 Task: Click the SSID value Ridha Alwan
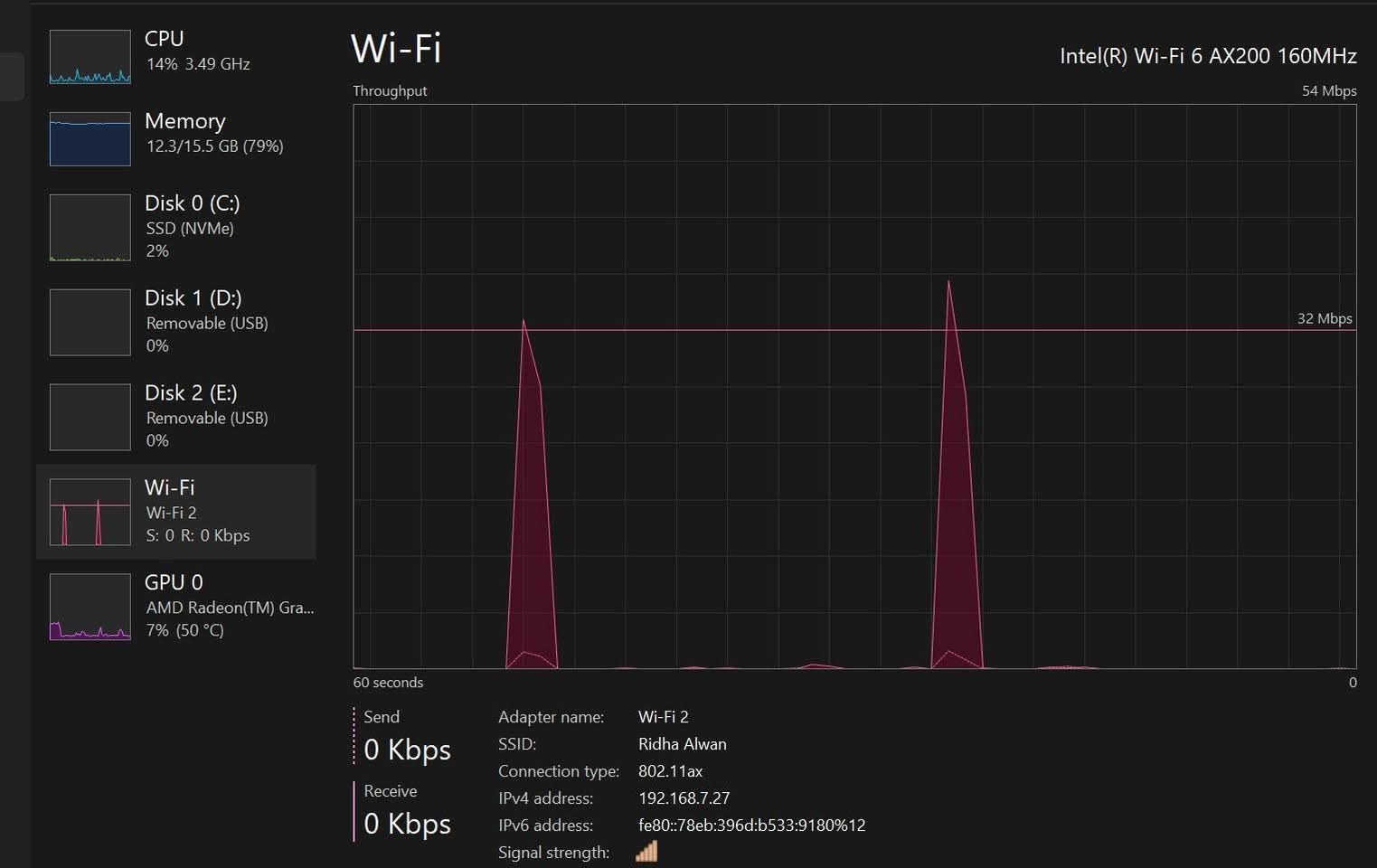[x=682, y=744]
